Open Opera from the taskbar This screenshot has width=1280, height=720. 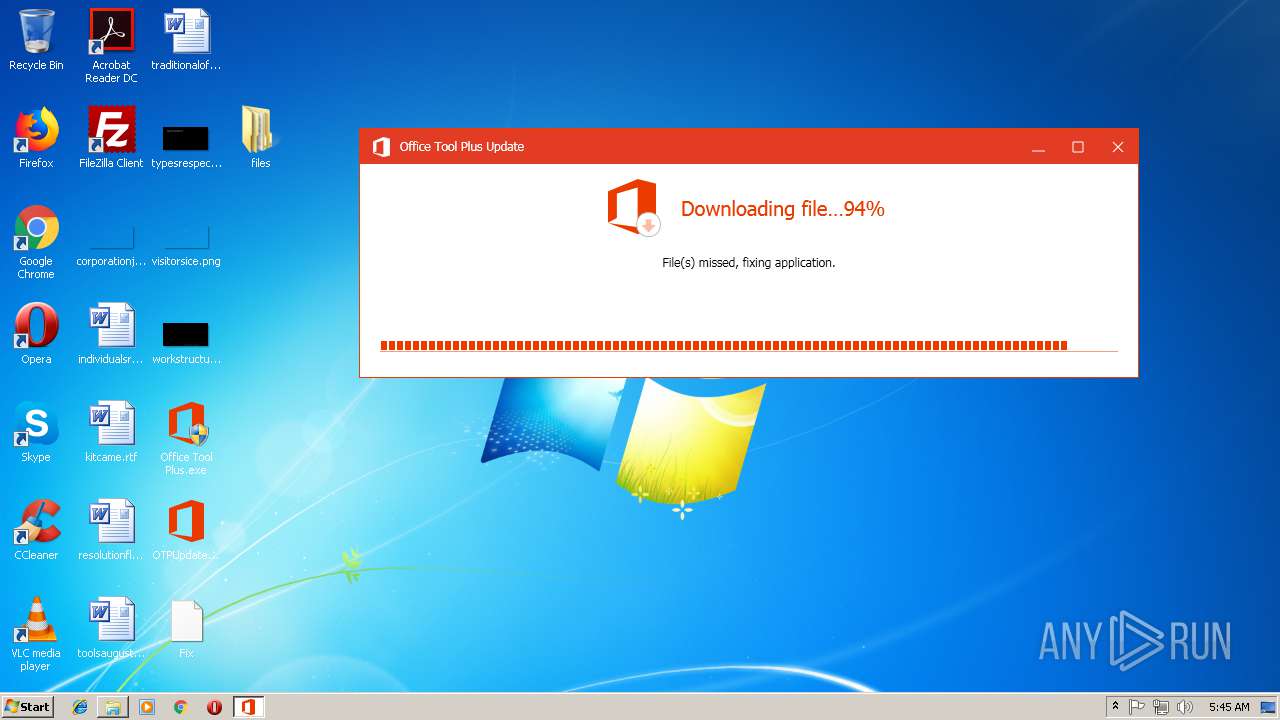pos(214,707)
